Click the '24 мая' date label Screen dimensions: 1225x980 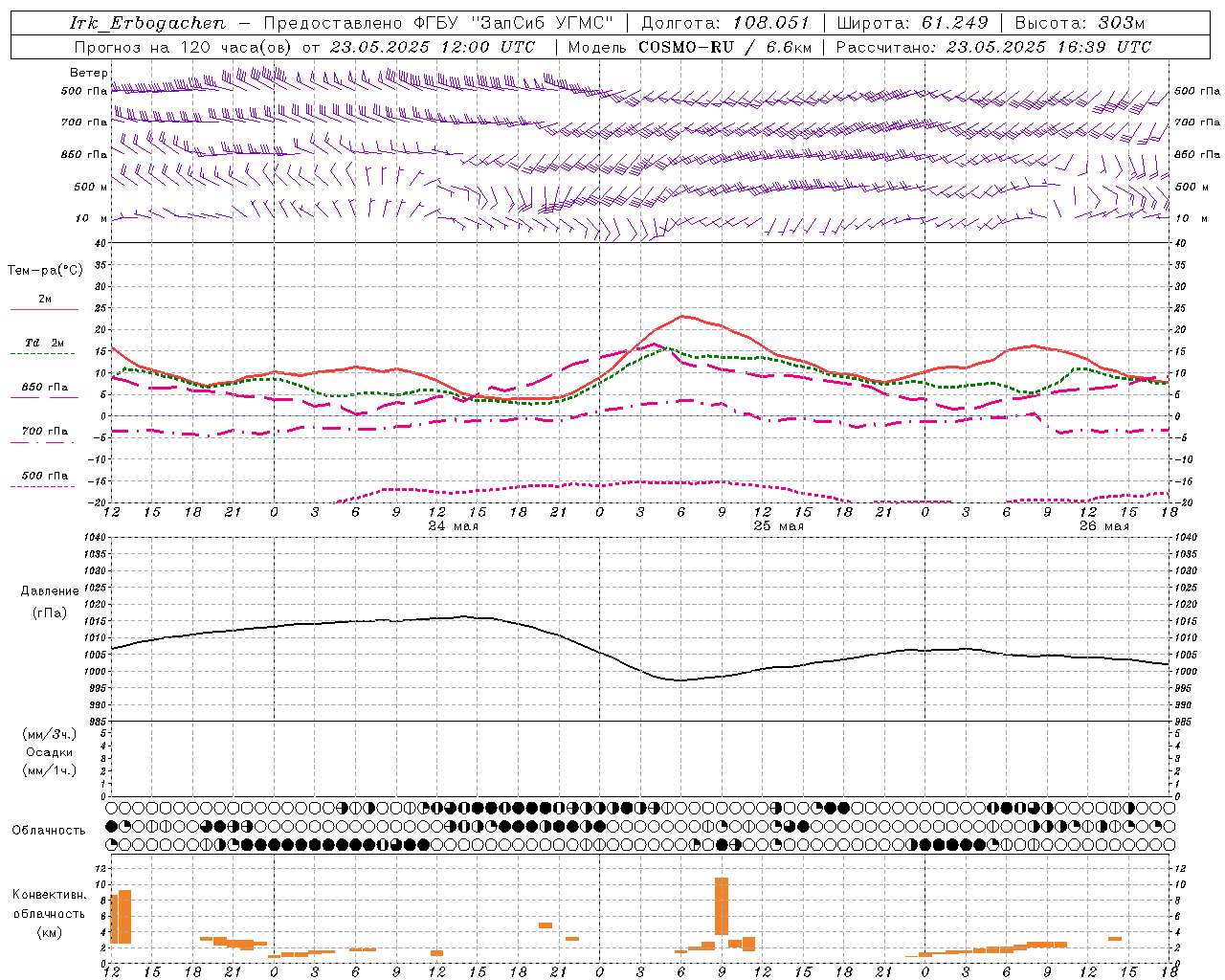click(453, 526)
